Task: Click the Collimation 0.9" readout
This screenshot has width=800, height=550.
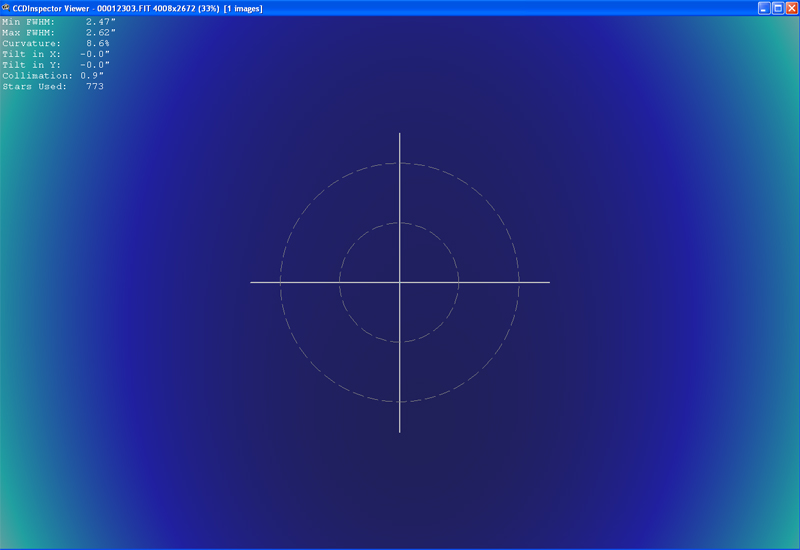Action: click(52, 76)
